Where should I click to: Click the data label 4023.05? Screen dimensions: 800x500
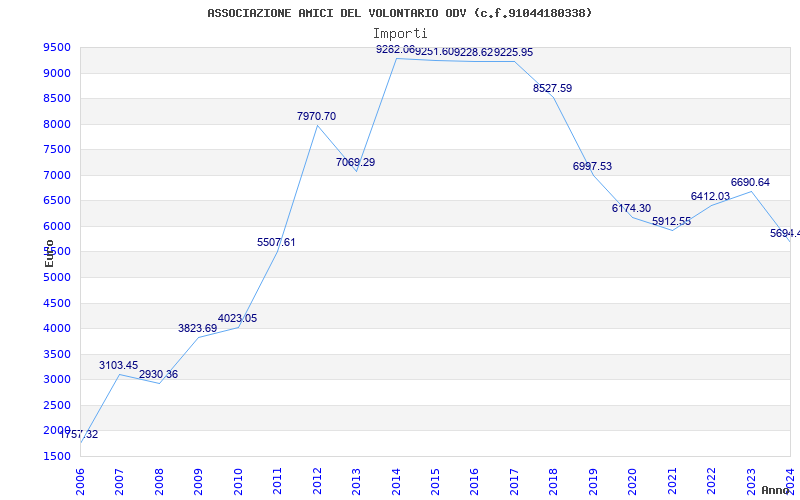click(x=237, y=318)
